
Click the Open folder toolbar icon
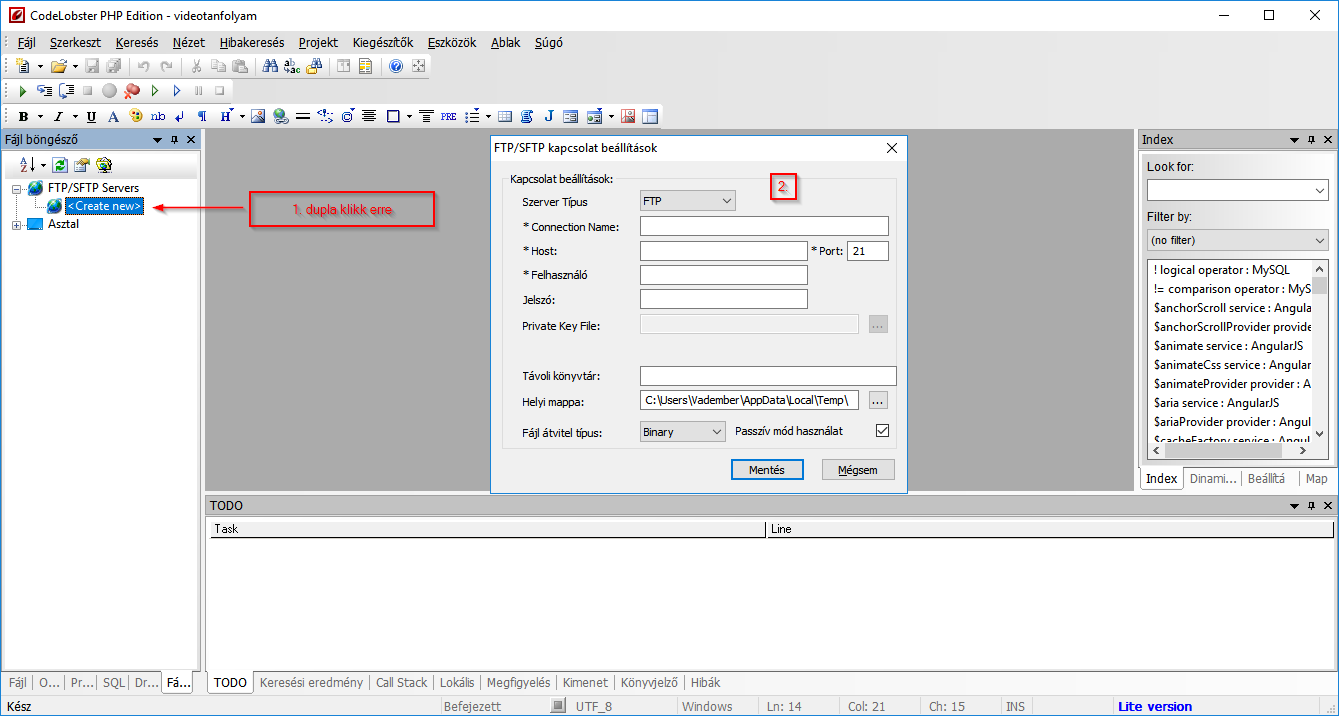point(59,66)
